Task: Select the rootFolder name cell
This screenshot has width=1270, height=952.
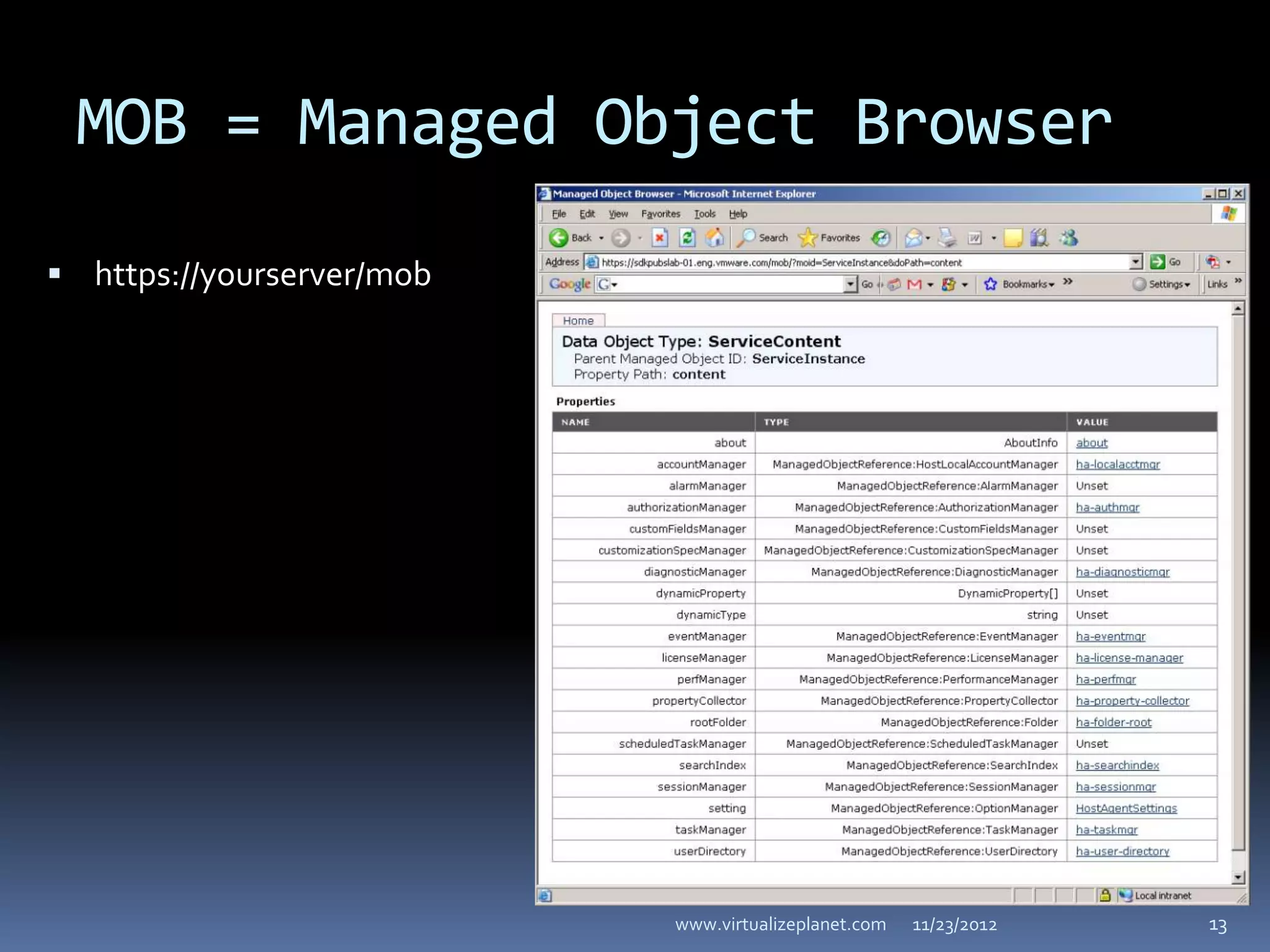Action: (x=654, y=722)
